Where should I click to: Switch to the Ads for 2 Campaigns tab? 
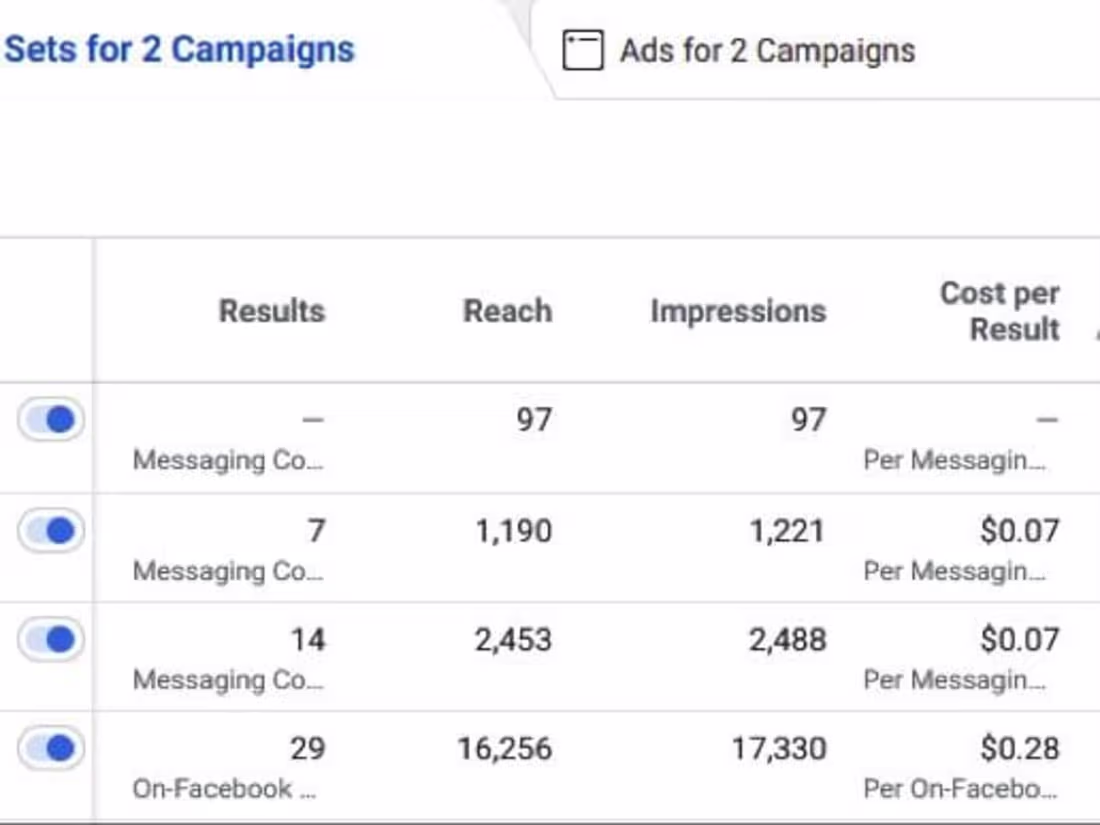tap(766, 49)
